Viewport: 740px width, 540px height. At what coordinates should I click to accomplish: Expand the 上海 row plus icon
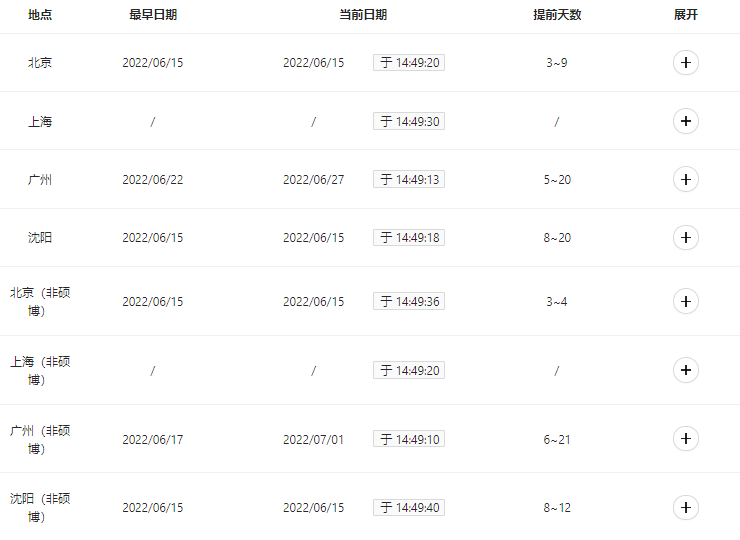pos(685,121)
